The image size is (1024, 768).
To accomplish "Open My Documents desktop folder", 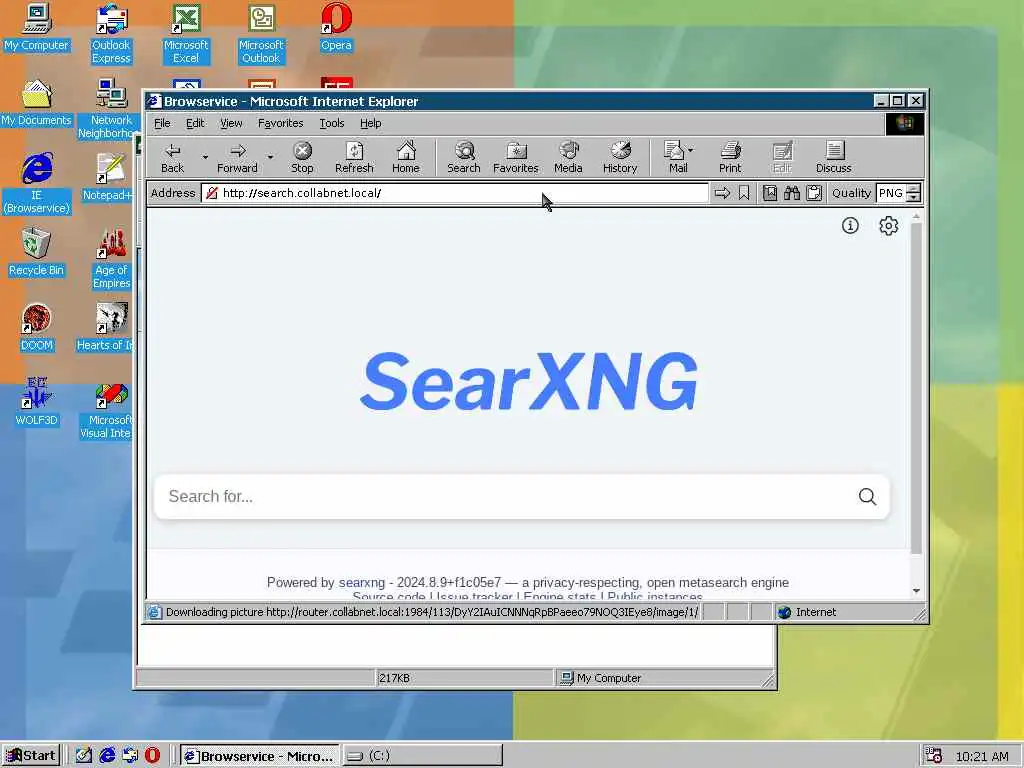I will tap(36, 102).
